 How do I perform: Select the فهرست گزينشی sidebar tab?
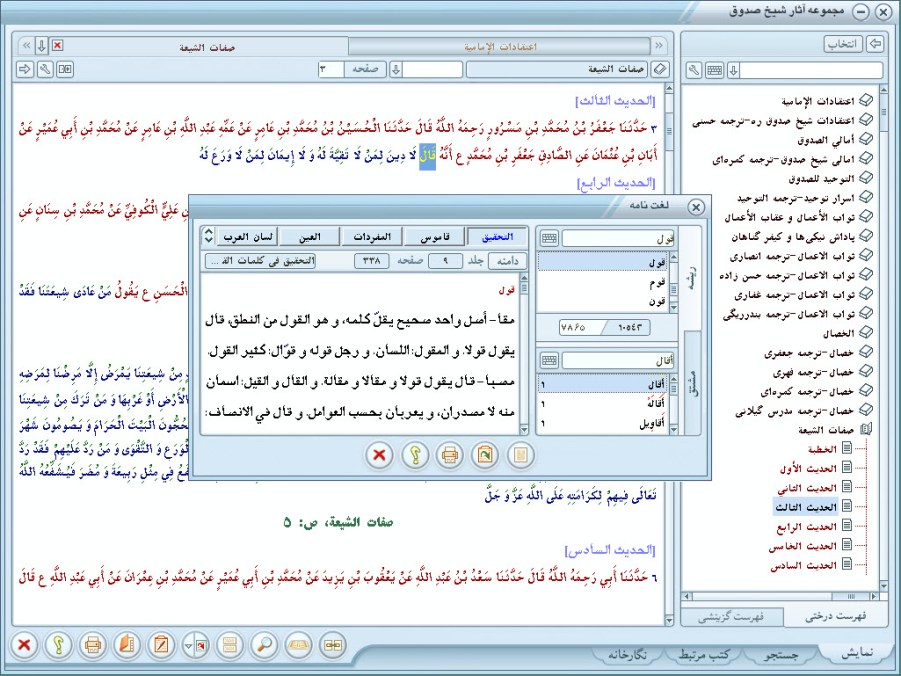[x=730, y=617]
